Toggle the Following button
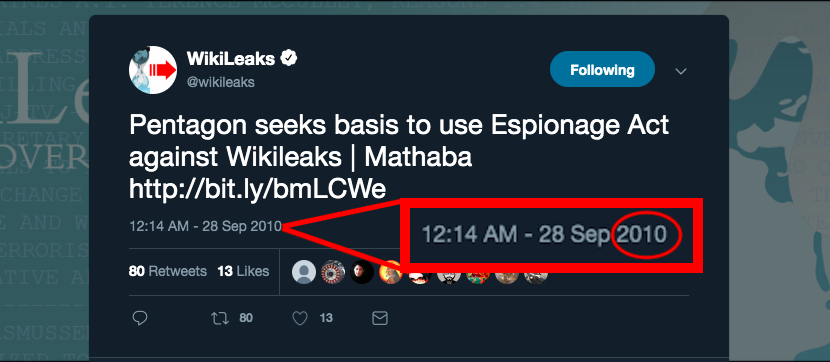This screenshot has width=830, height=362. point(602,69)
